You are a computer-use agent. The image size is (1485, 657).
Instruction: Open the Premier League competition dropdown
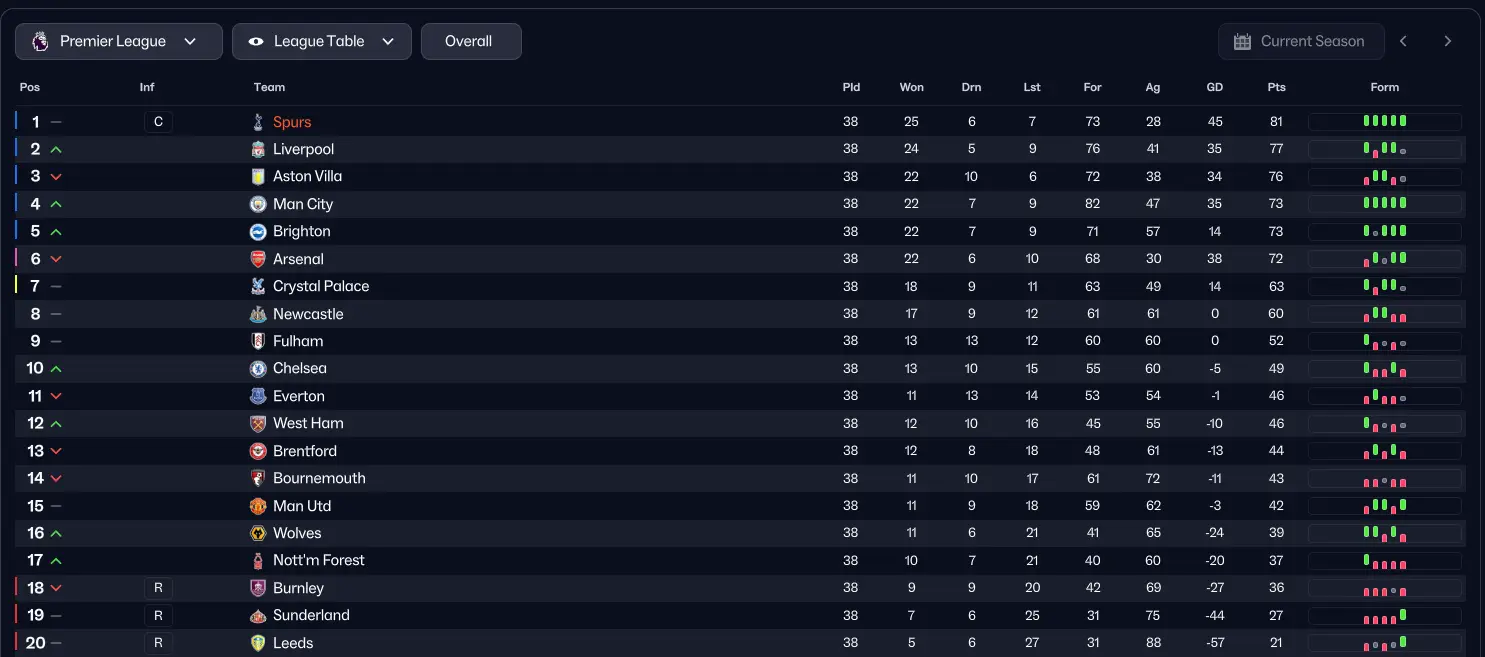tap(119, 42)
